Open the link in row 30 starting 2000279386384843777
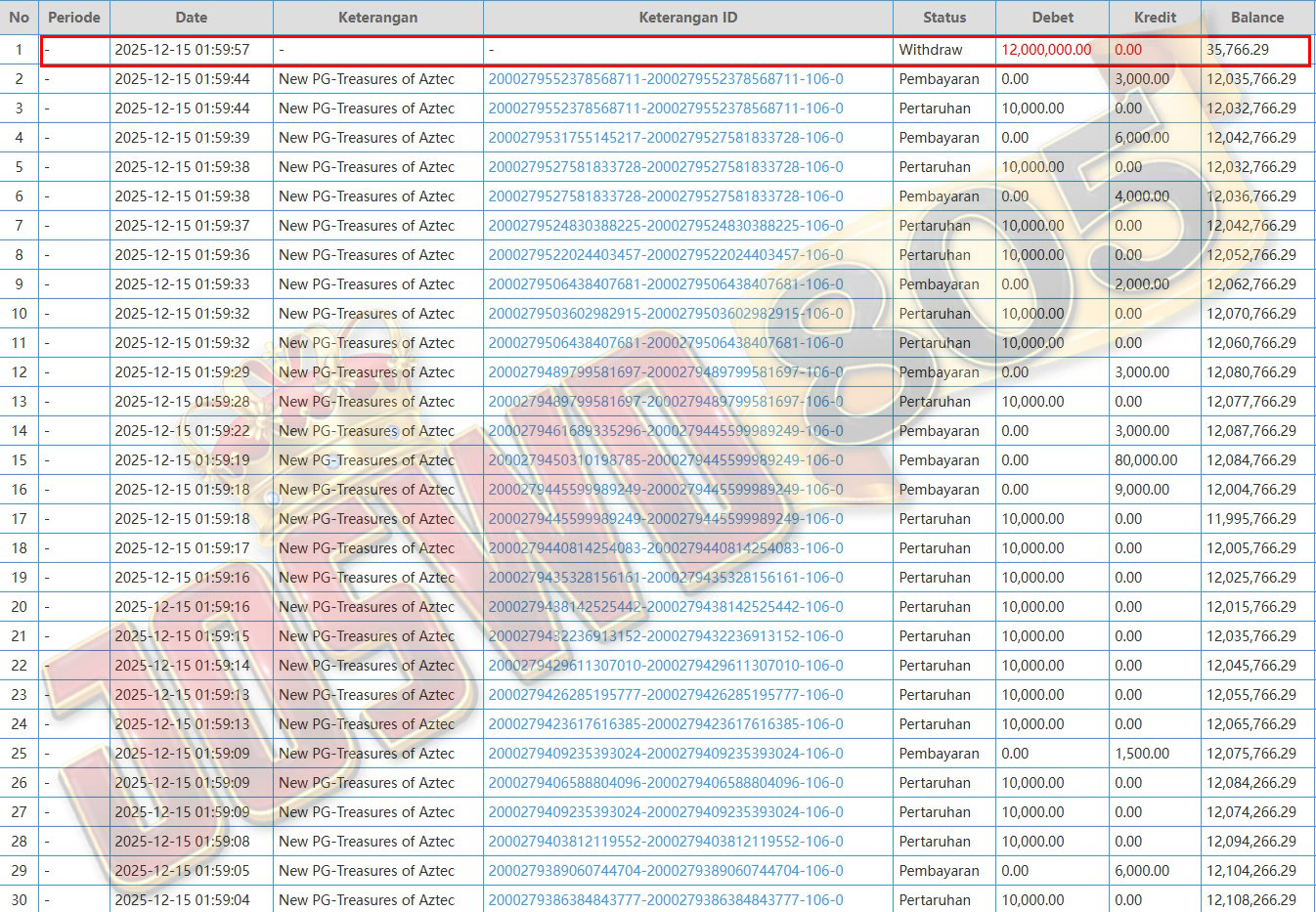The height and width of the screenshot is (912, 1316). [x=665, y=900]
